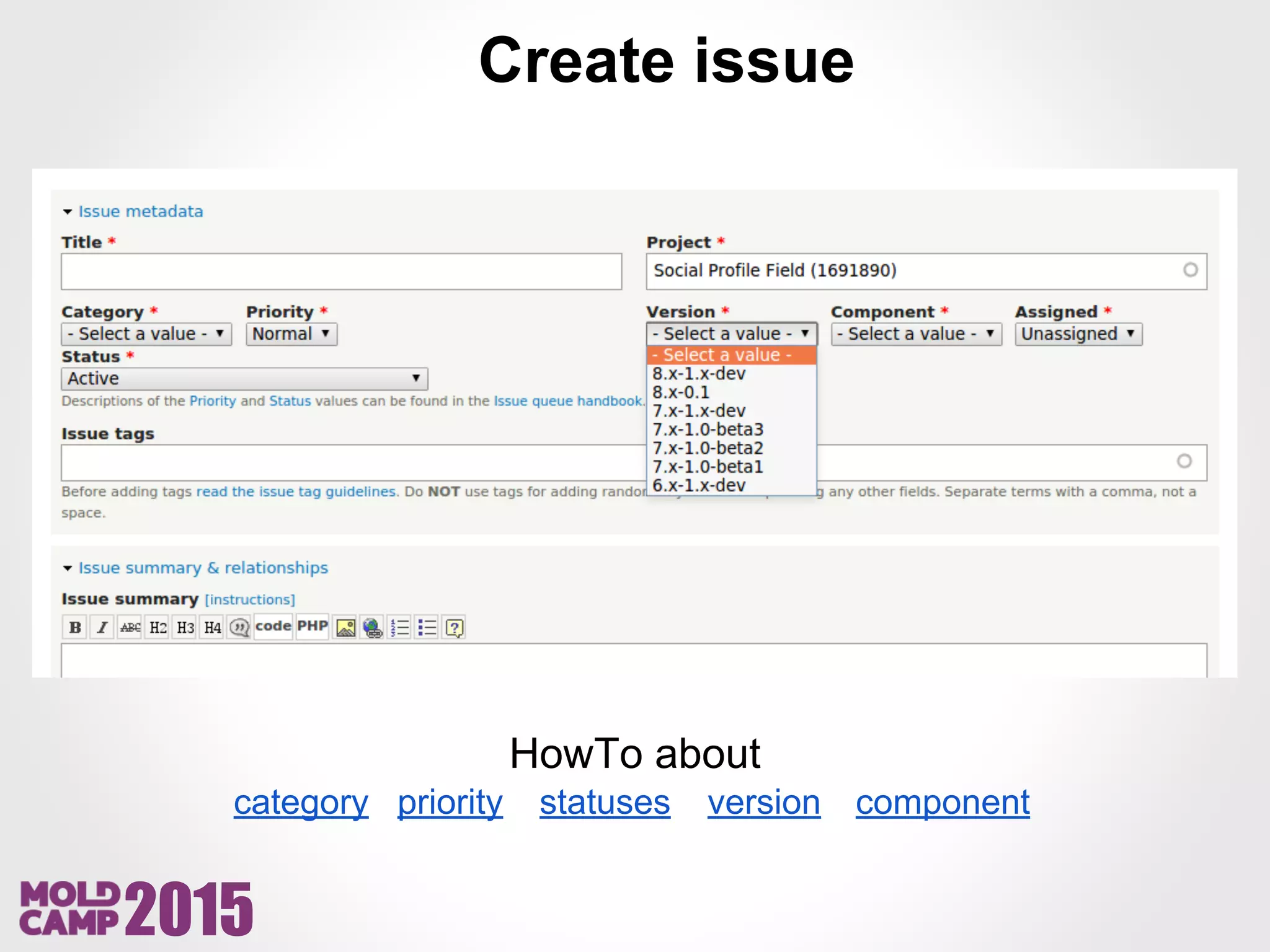Screen dimensions: 1270x952
Task: Open the Status link in the description
Action: pyautogui.click(x=290, y=401)
